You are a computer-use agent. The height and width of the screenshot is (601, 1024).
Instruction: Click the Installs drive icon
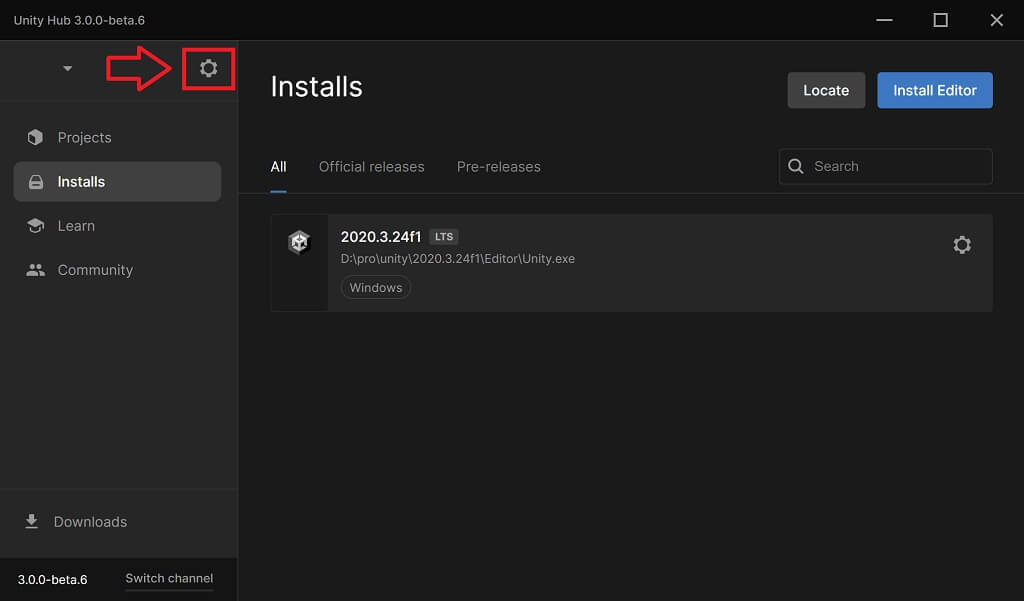click(36, 182)
